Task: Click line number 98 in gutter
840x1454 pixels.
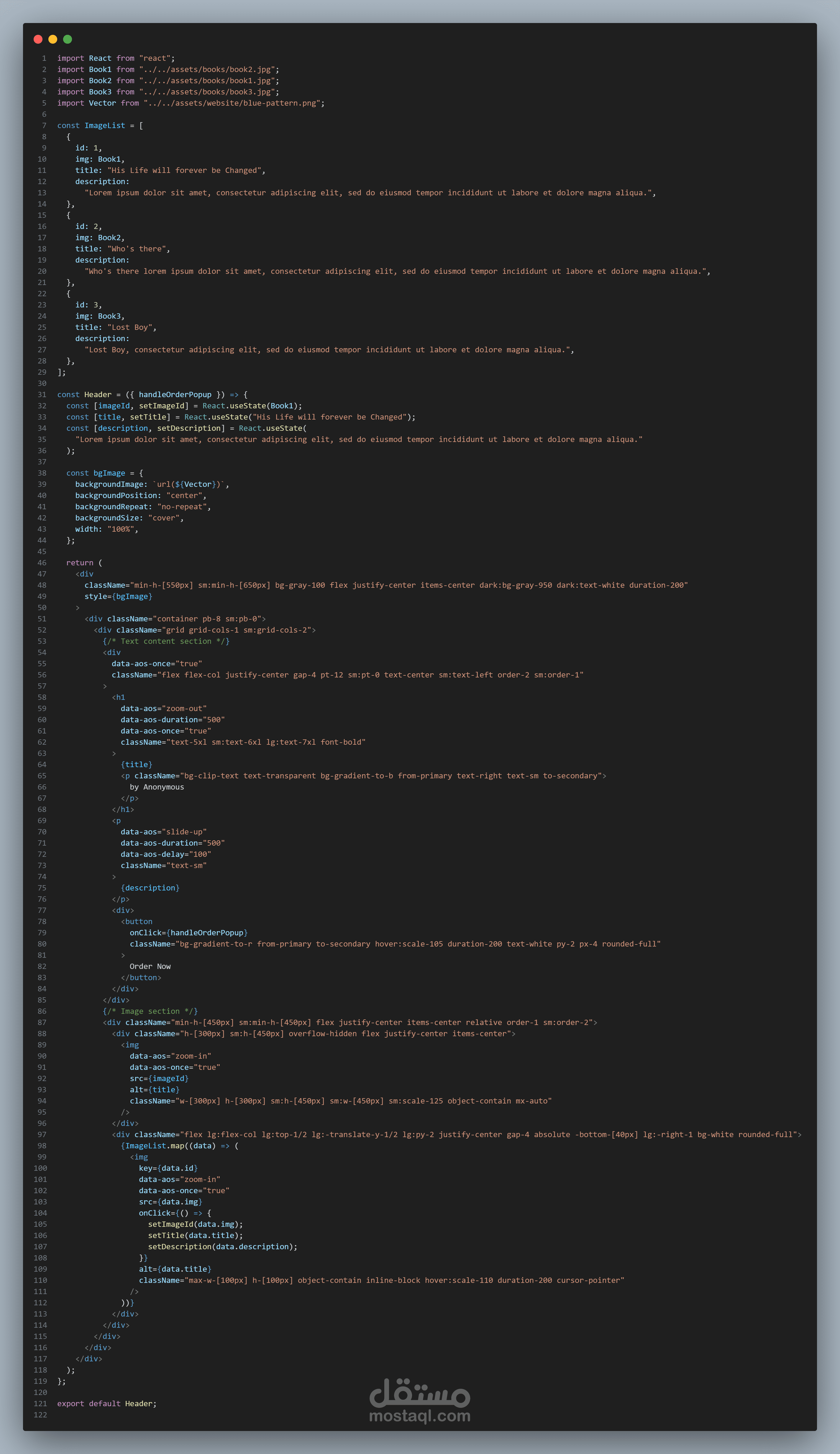Action: (42, 1146)
